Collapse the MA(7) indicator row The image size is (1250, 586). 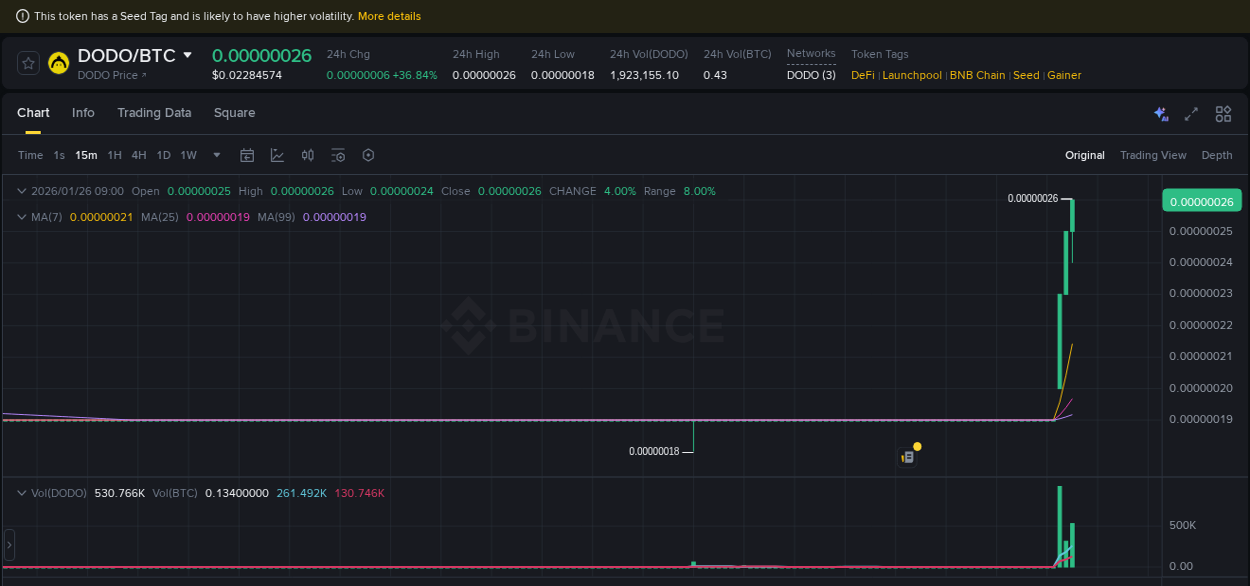point(21,217)
